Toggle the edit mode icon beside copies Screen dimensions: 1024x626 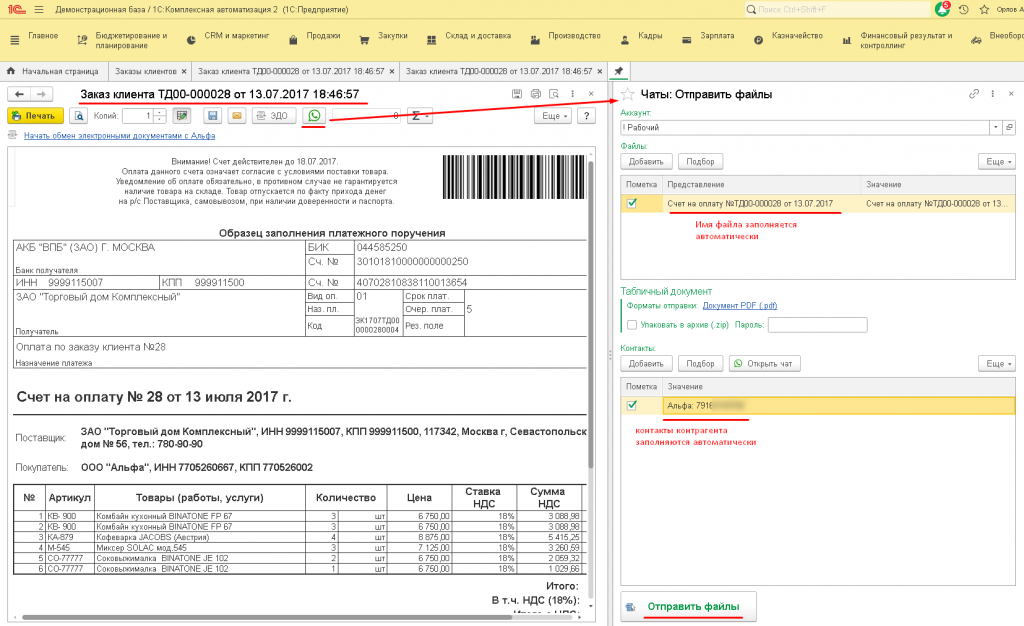(182, 116)
